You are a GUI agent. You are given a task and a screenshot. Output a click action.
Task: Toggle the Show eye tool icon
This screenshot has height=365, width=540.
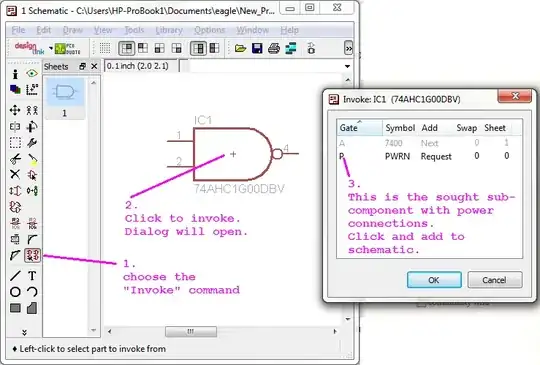pyautogui.click(x=32, y=73)
